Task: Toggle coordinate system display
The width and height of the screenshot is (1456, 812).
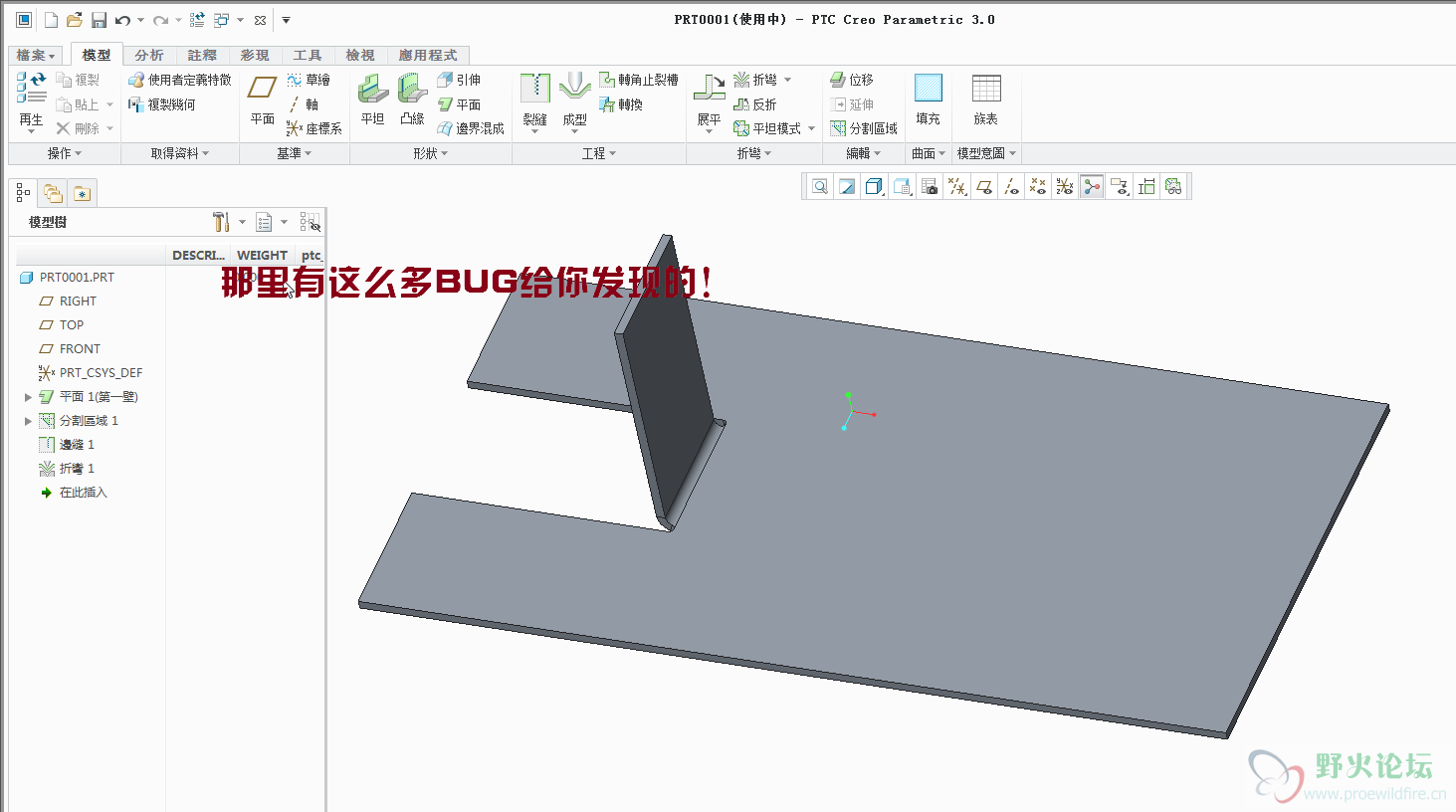Action: [1065, 186]
